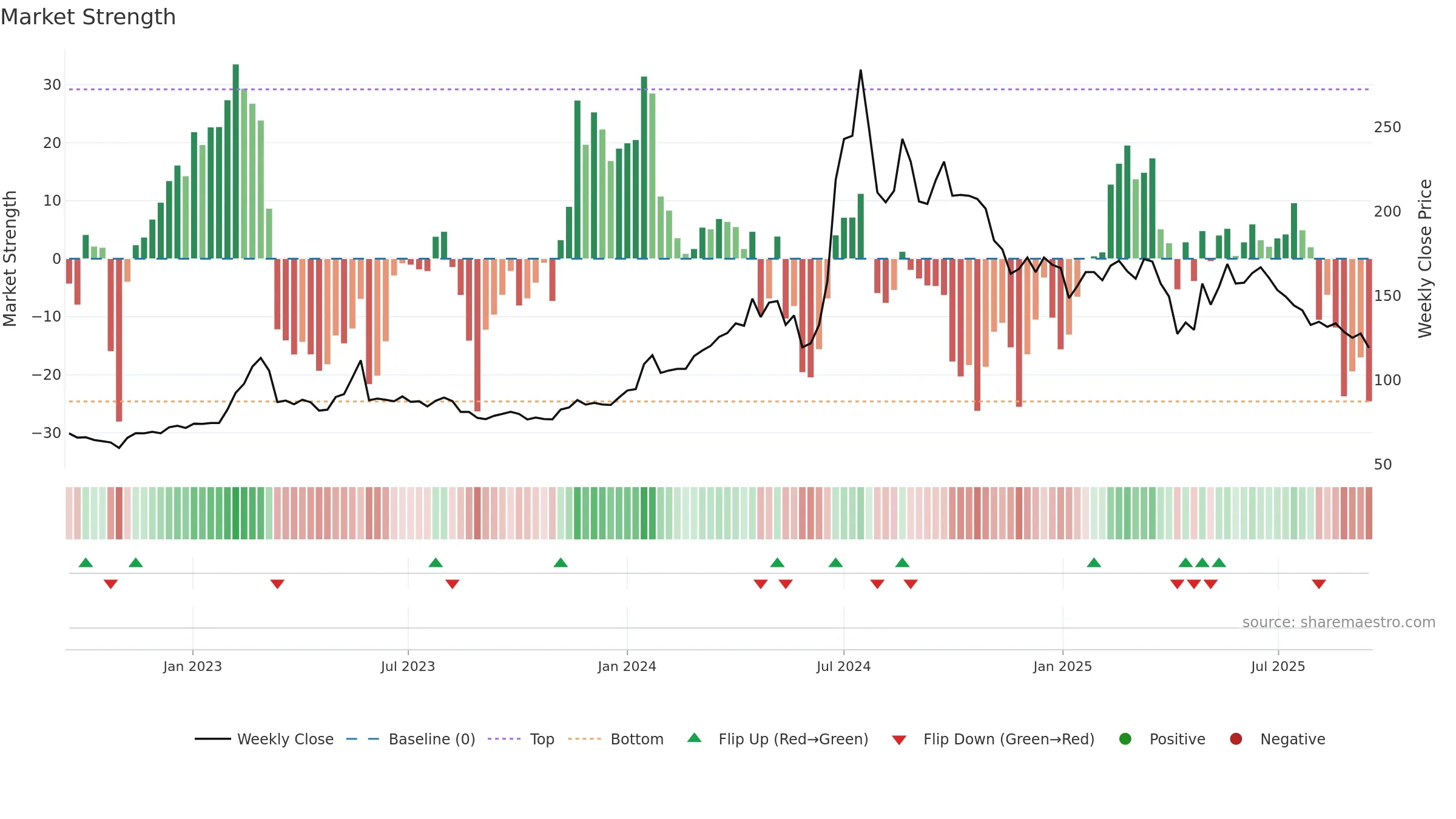Click the orange dotted Bottom sample in legend
1456x819 pixels.
[x=585, y=739]
